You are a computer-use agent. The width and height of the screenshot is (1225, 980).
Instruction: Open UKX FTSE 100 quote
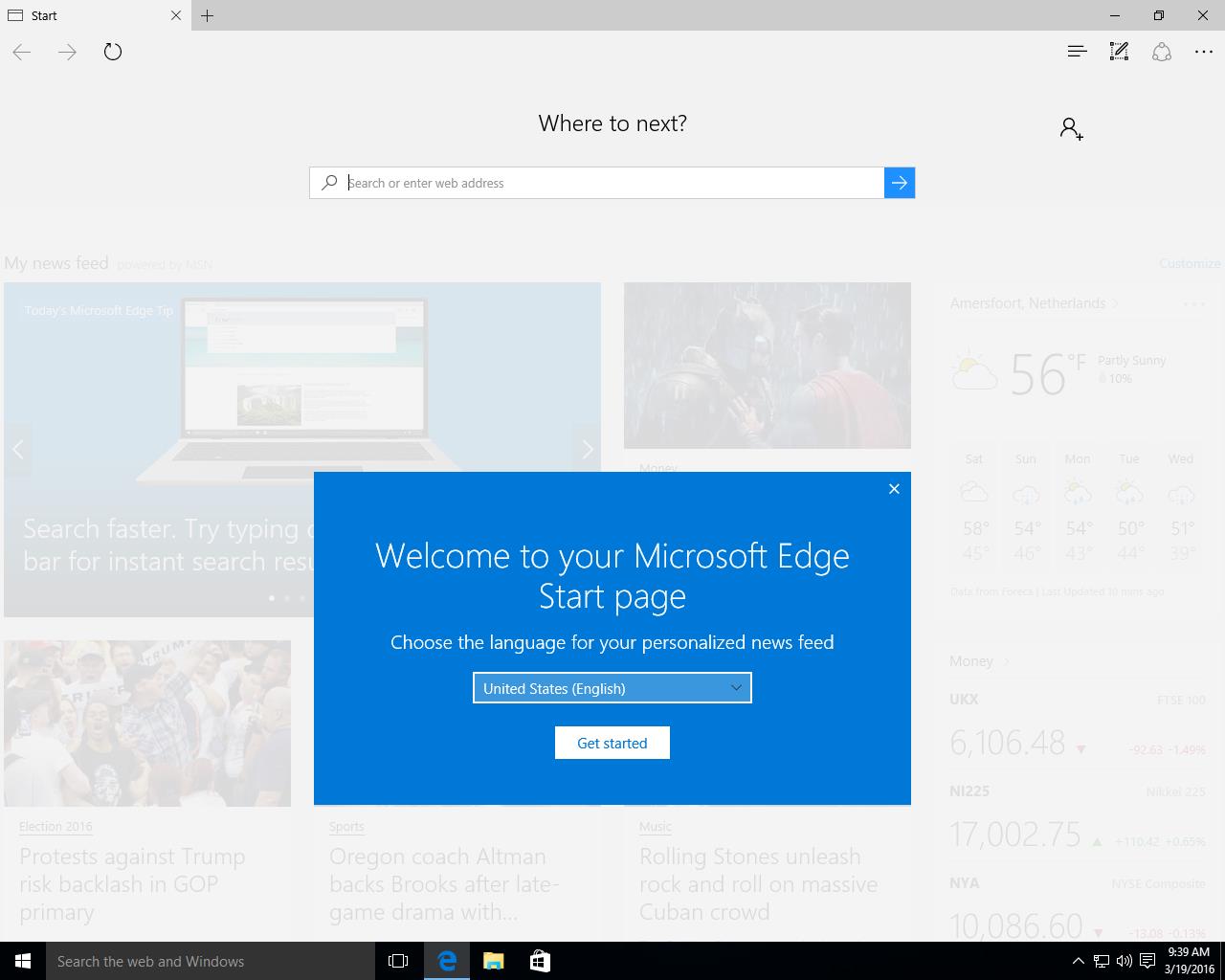(1078, 726)
